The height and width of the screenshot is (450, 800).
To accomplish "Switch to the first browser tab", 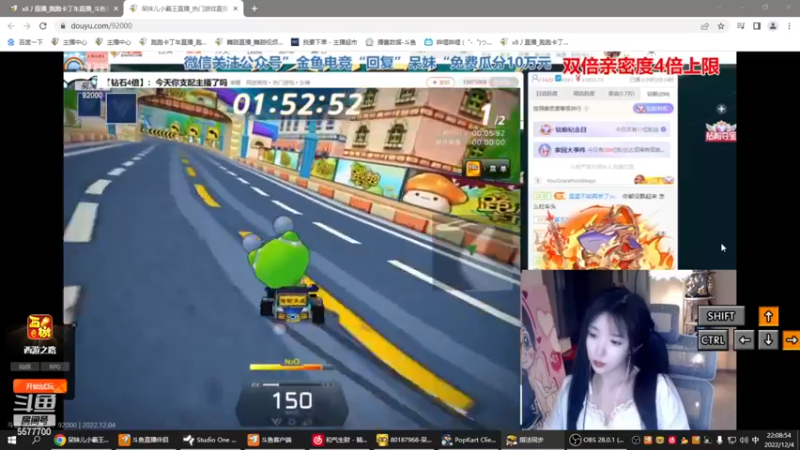I will coord(62,9).
